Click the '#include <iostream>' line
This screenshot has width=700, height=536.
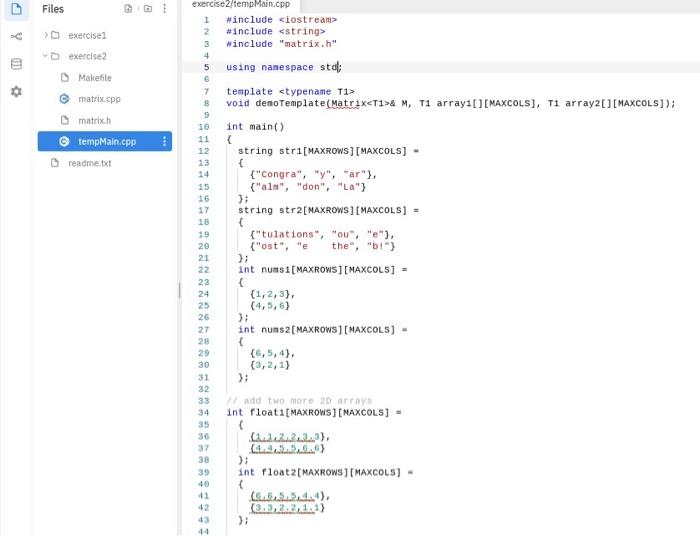pos(281,20)
